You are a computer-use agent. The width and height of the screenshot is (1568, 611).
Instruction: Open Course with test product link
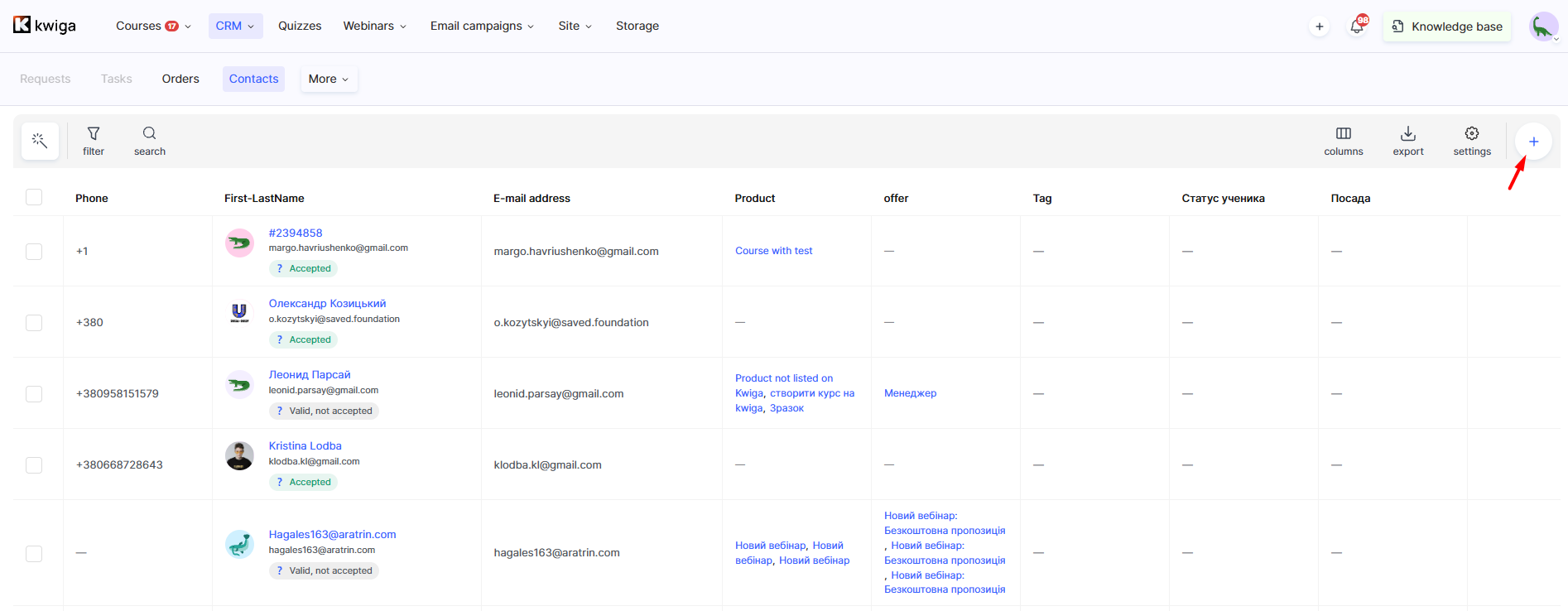coord(773,251)
